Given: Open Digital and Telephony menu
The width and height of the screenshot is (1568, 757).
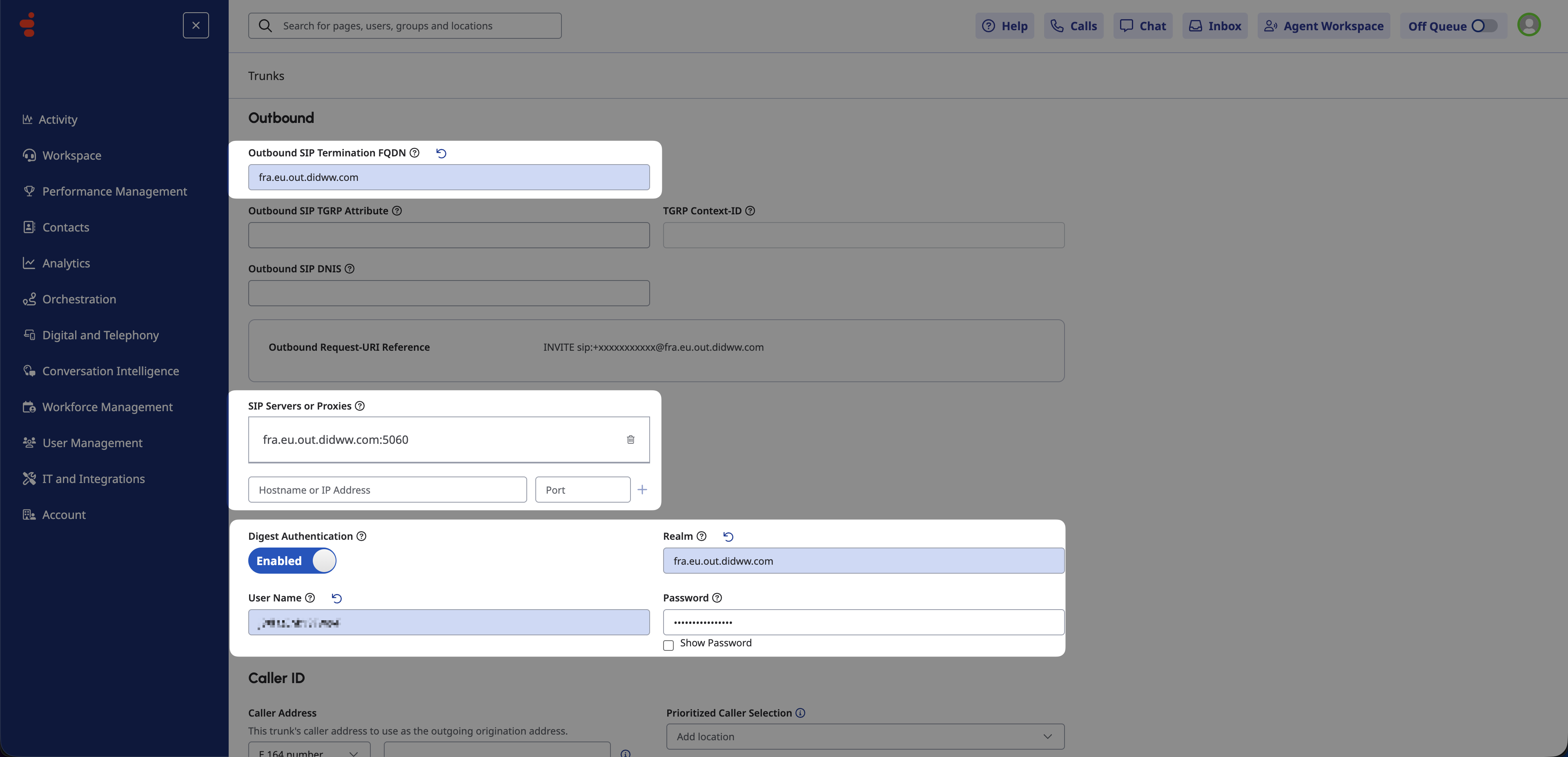Looking at the screenshot, I should 100,335.
